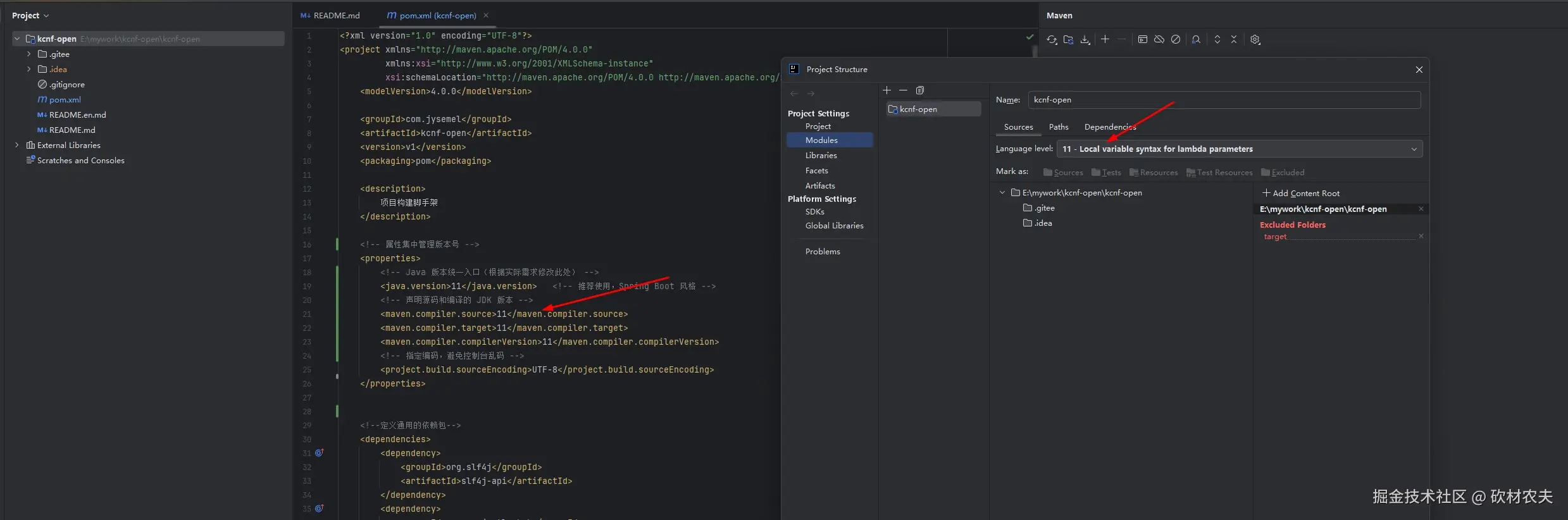
Task: Collapse E:\mywork content root tree node
Action: pos(1002,192)
